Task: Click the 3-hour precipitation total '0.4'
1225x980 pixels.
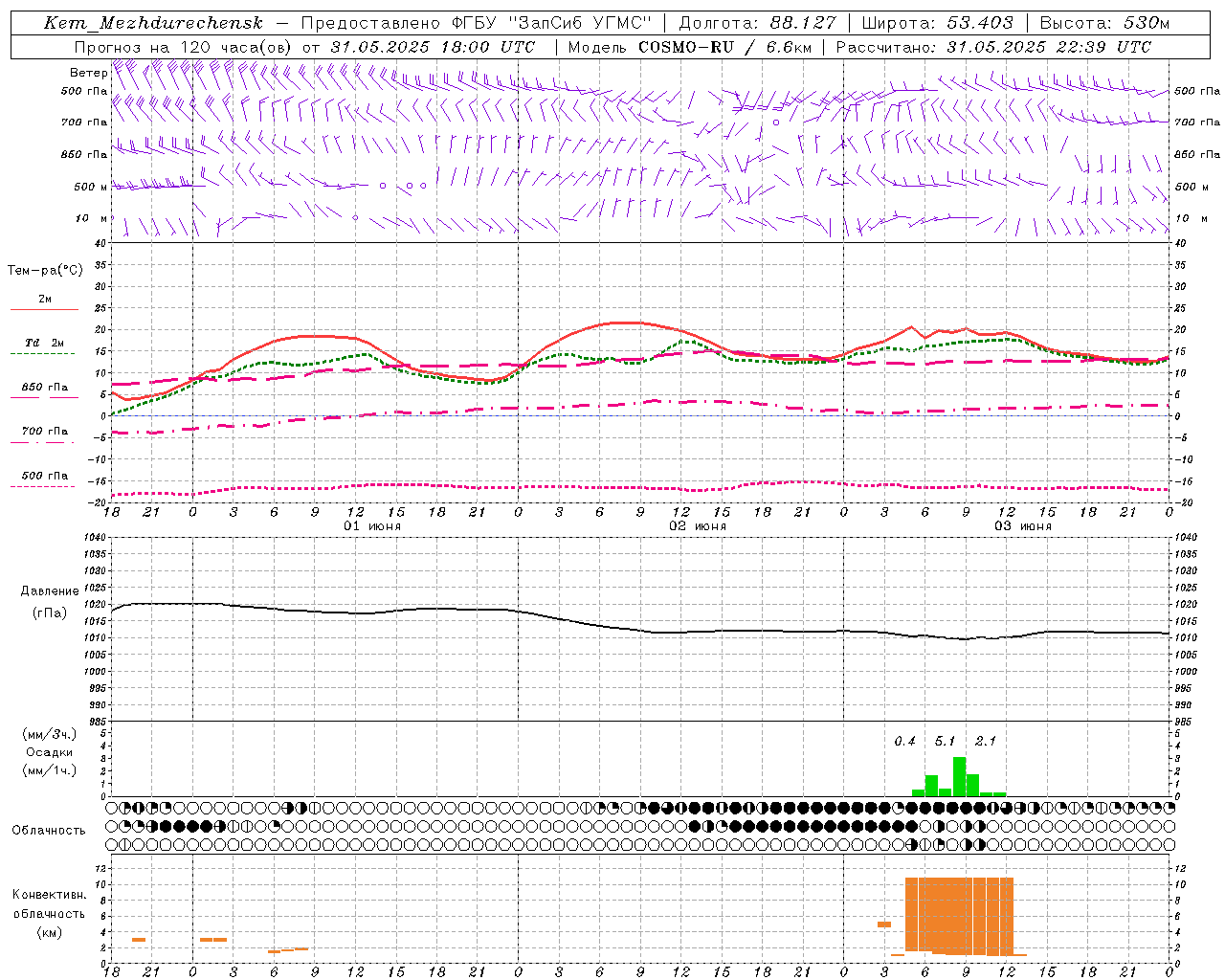Action: 904,741
